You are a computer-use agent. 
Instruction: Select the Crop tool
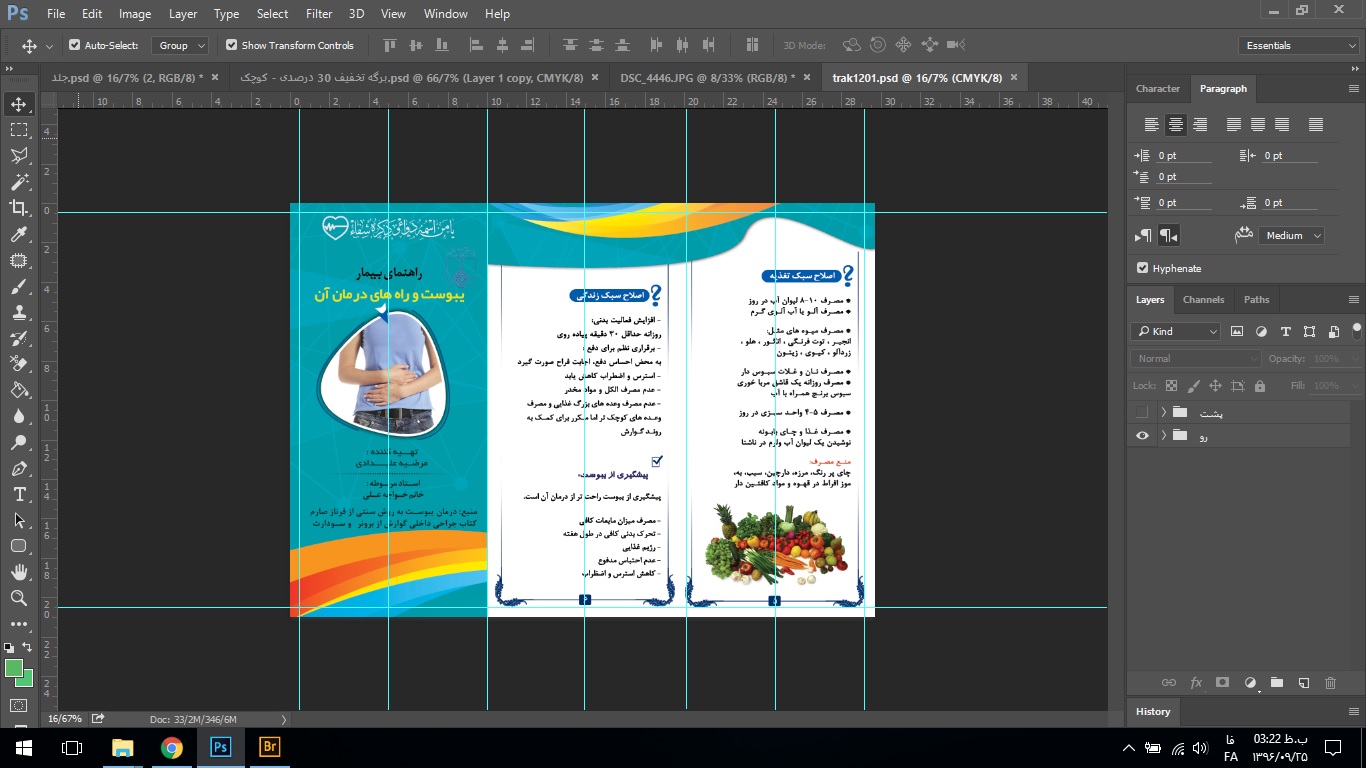19,208
